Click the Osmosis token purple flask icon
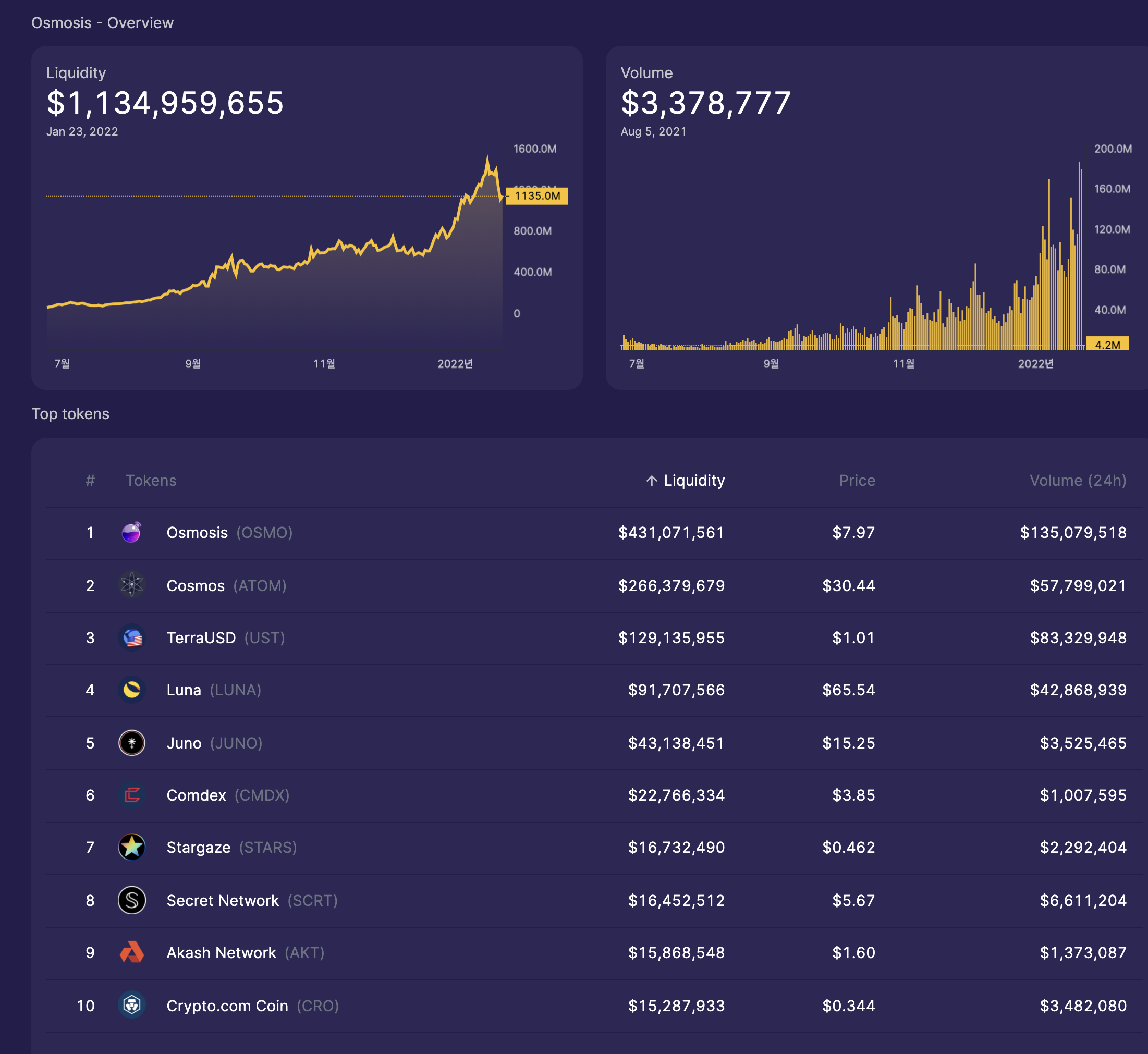Viewport: 1148px width, 1054px height. pos(131,533)
